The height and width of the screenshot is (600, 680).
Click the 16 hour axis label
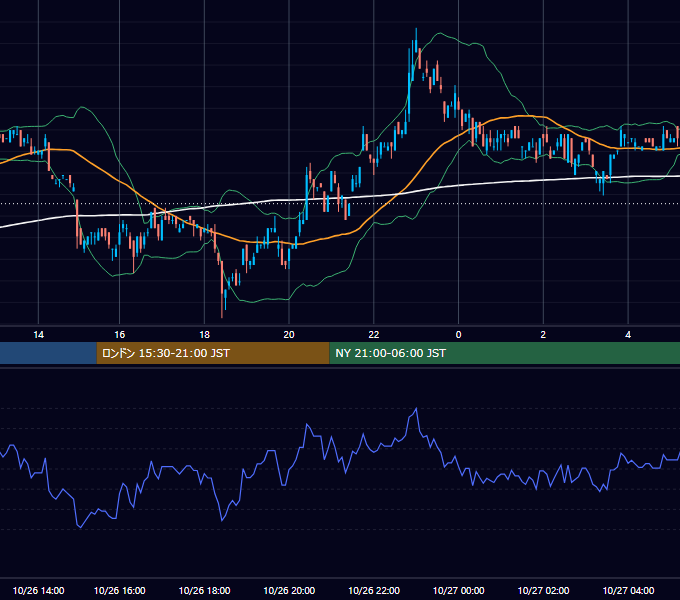pyautogui.click(x=120, y=335)
